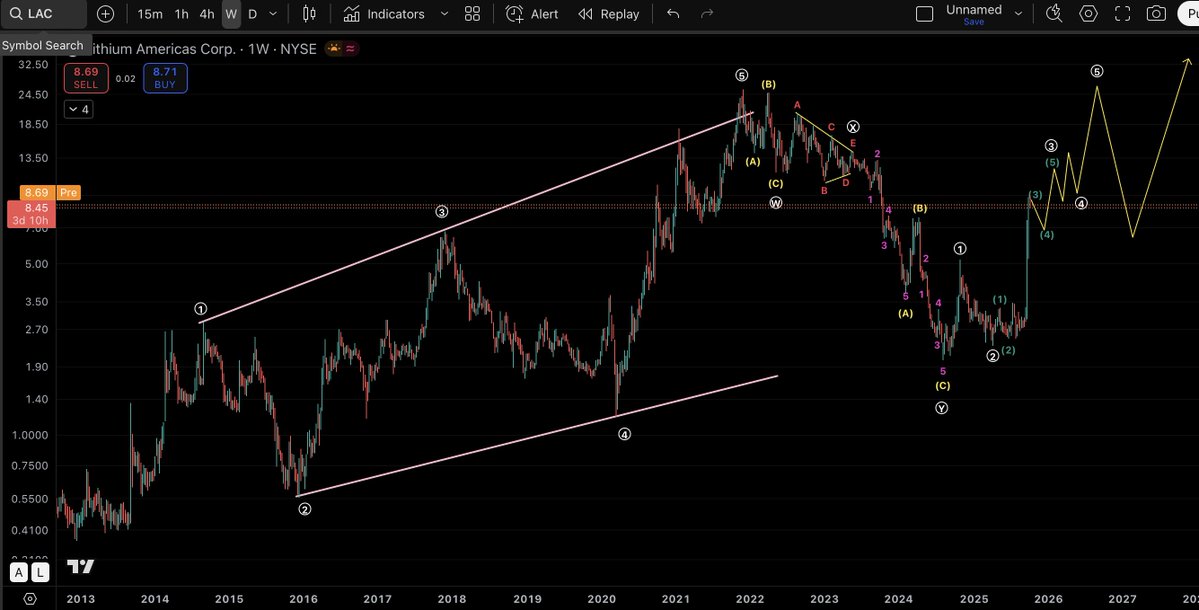Screen dimensions: 1199x610
Task: Open the quick search lightning icon
Action: (1054, 14)
